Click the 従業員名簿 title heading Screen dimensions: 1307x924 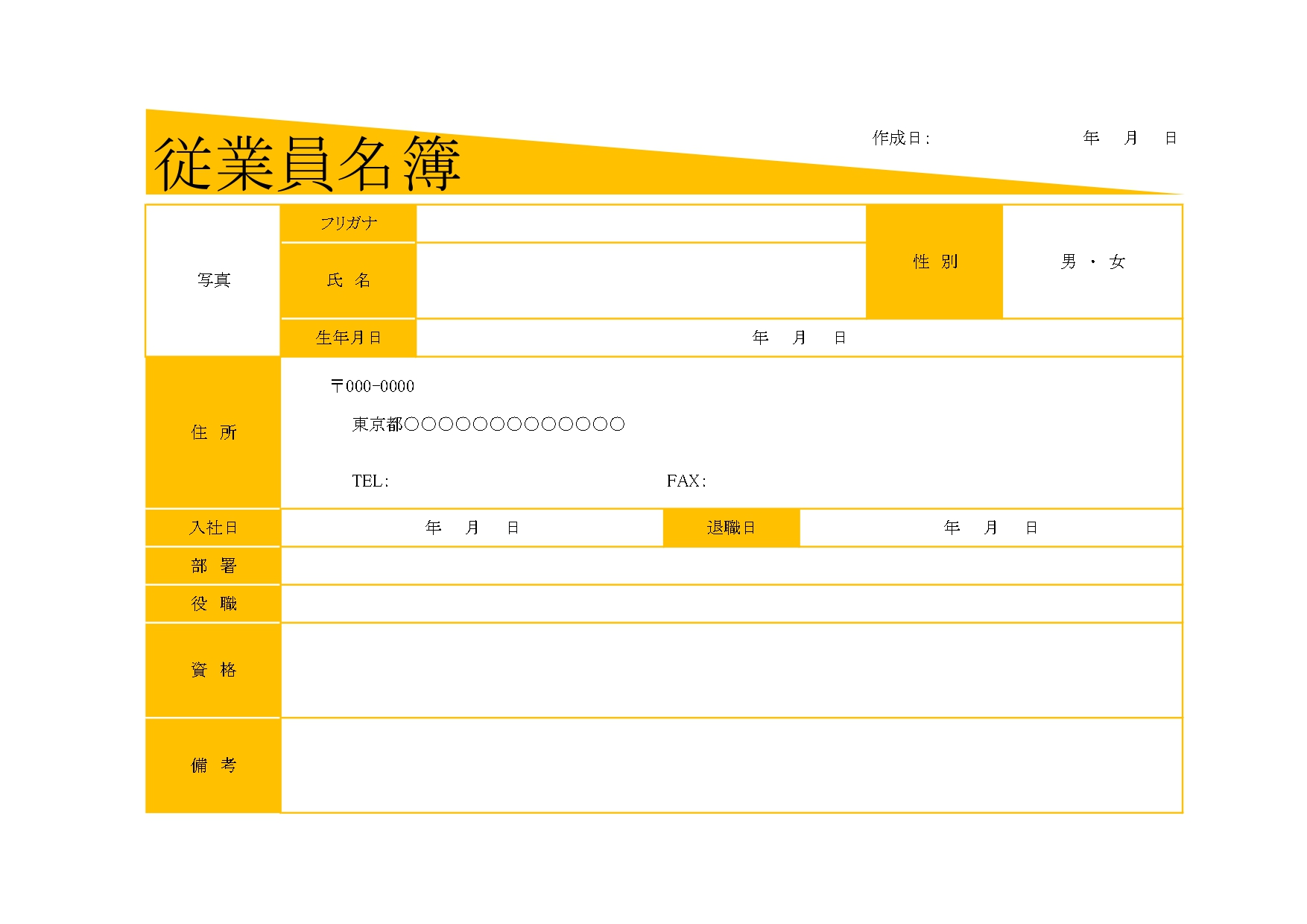[x=307, y=164]
